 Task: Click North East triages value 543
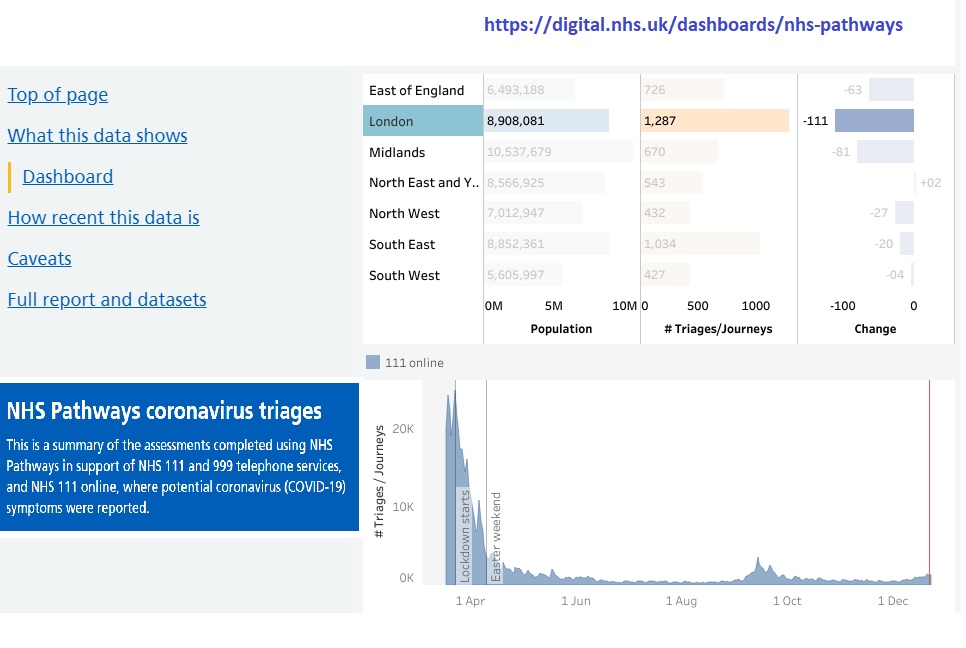(x=654, y=182)
